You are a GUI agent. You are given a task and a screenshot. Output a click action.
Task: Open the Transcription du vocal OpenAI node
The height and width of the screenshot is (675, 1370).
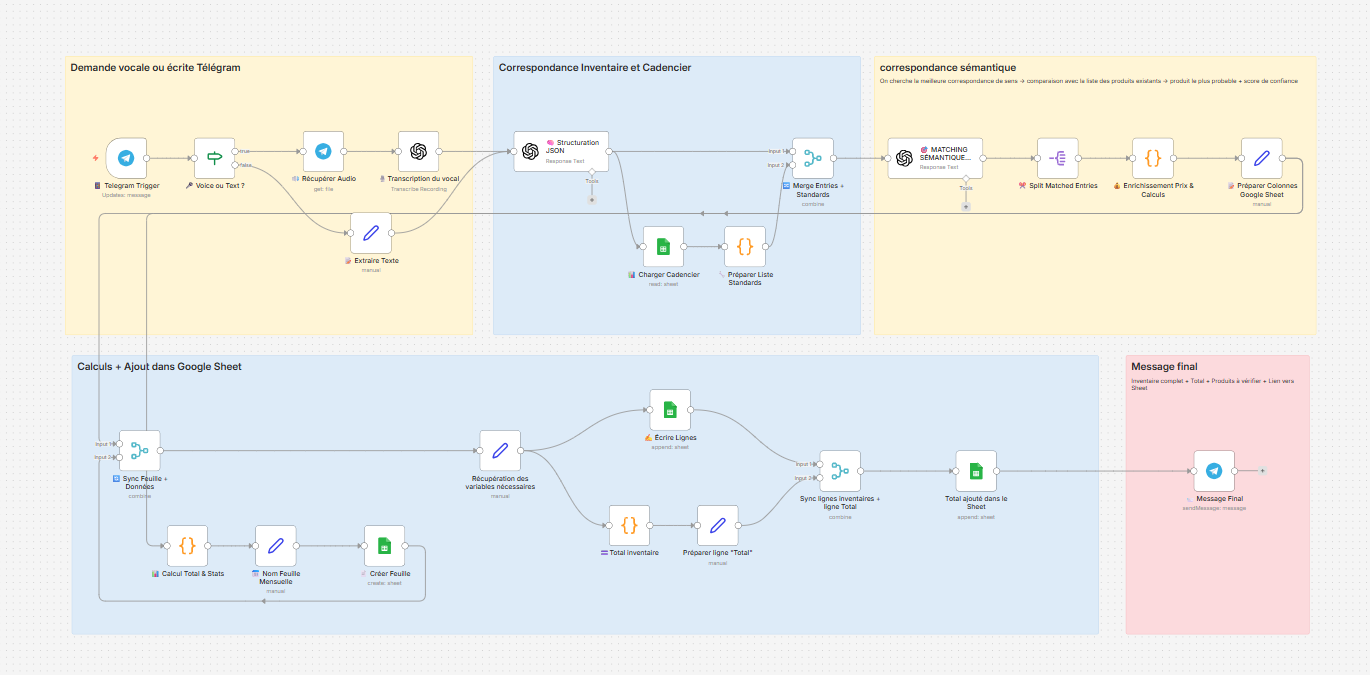point(418,151)
